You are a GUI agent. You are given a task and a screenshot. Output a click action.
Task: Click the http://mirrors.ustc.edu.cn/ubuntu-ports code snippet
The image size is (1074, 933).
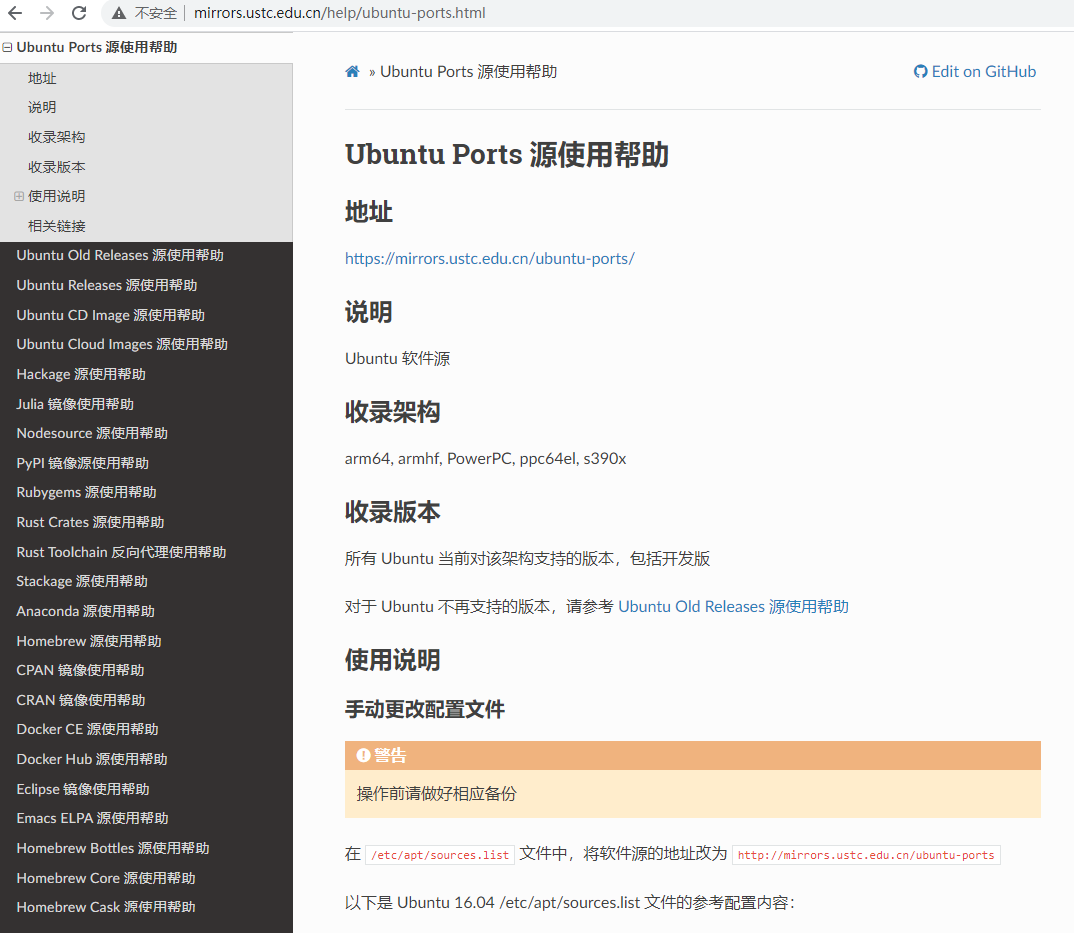pos(866,855)
